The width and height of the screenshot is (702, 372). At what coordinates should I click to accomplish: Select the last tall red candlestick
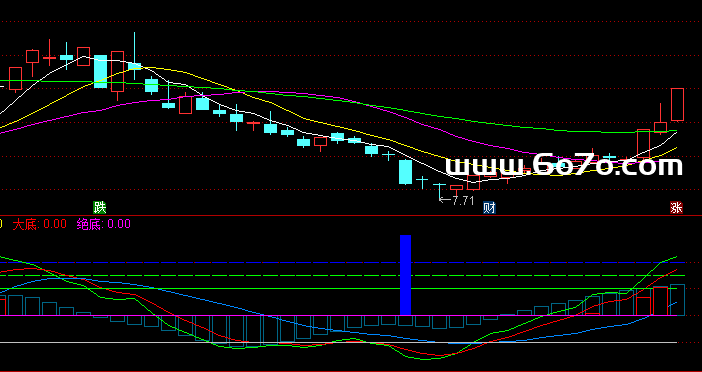coord(677,105)
